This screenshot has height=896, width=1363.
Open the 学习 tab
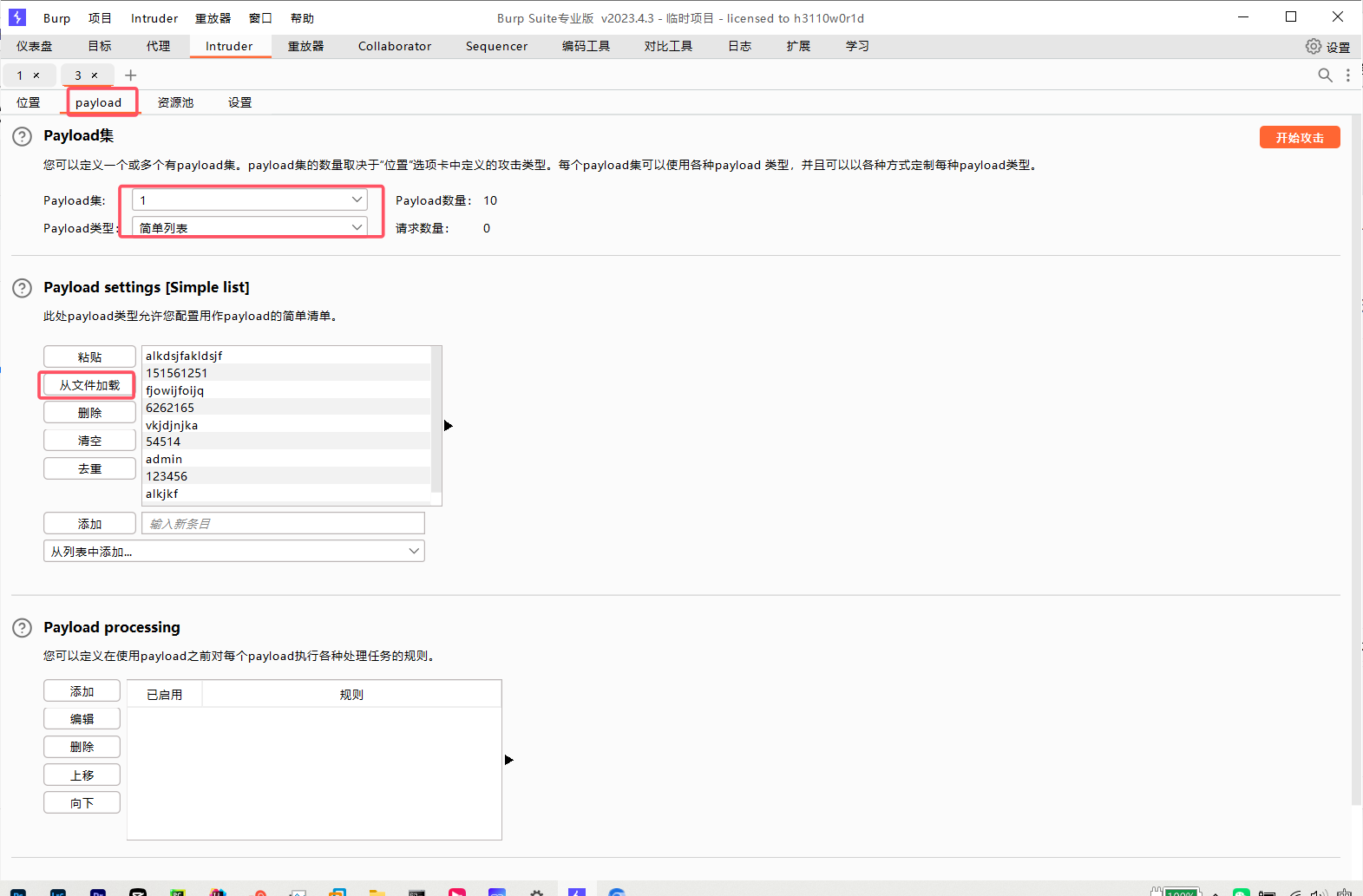click(858, 47)
